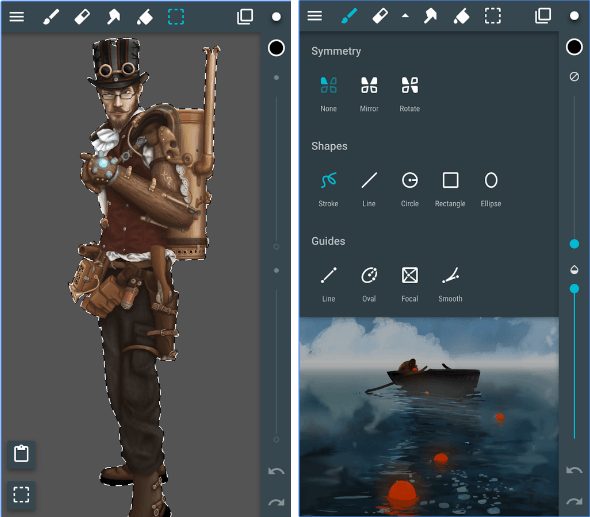This screenshot has height=517, width=590.
Task: Undo the last action in right screen
Action: [574, 470]
